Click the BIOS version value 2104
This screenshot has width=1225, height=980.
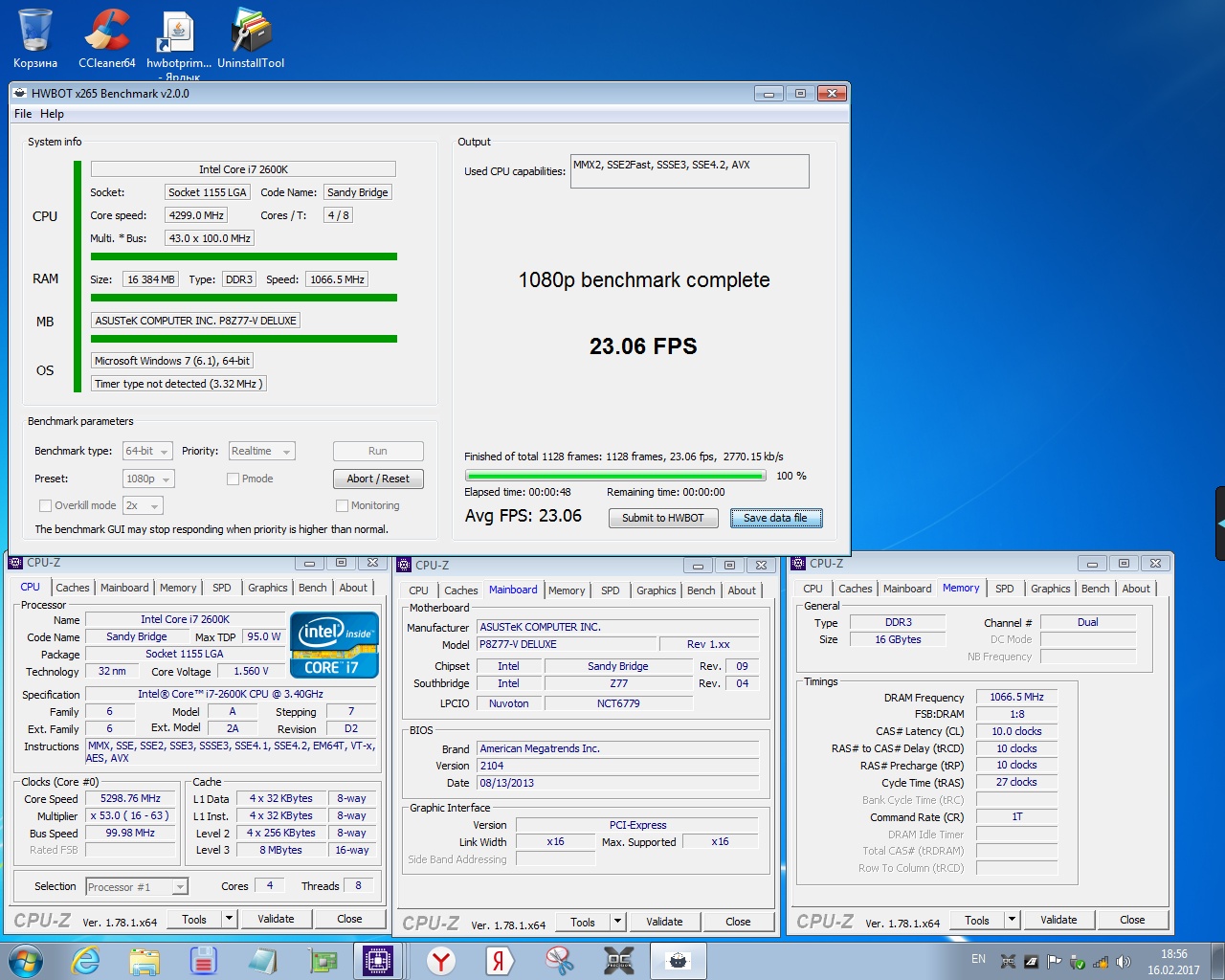[x=618, y=766]
